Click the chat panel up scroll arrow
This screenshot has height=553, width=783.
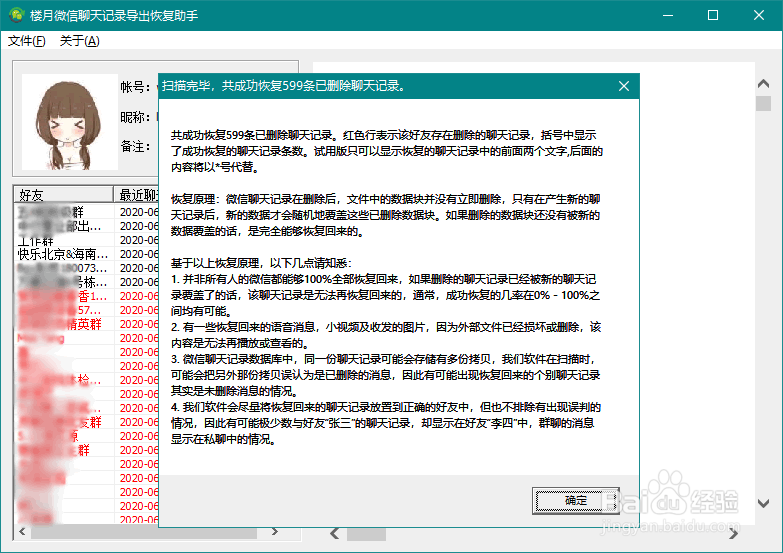pos(763,84)
